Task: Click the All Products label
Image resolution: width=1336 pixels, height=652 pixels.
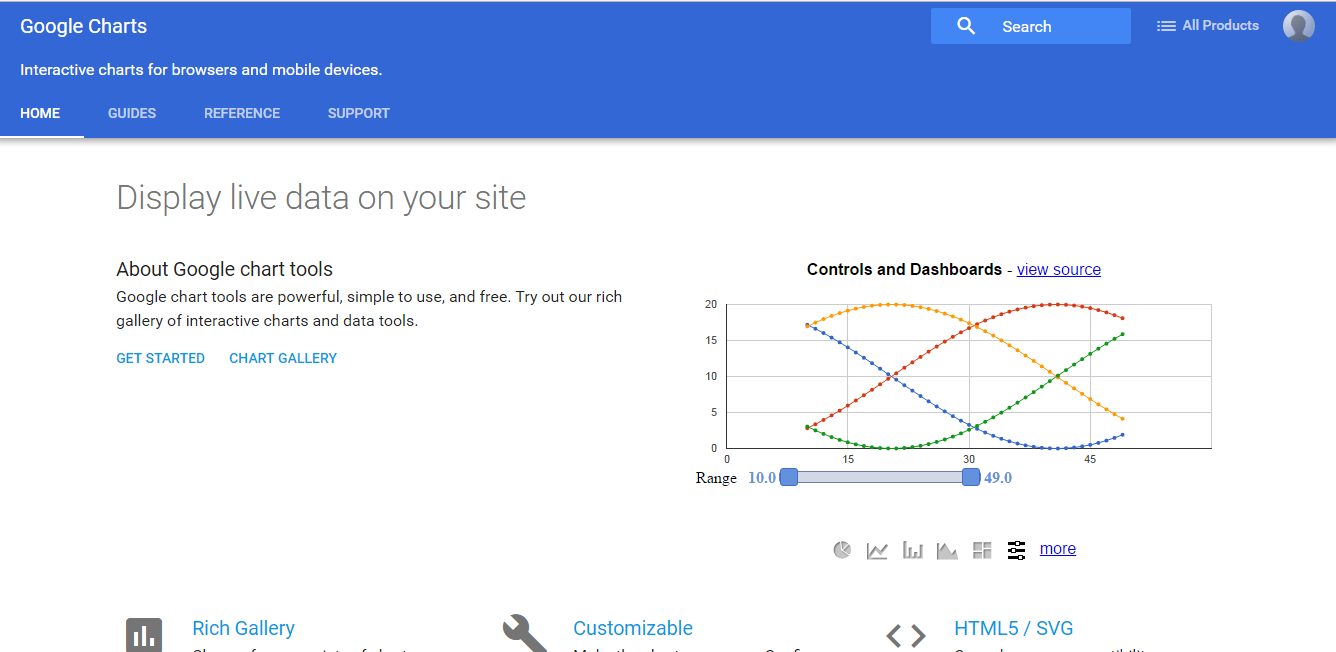Action: pyautogui.click(x=1221, y=26)
